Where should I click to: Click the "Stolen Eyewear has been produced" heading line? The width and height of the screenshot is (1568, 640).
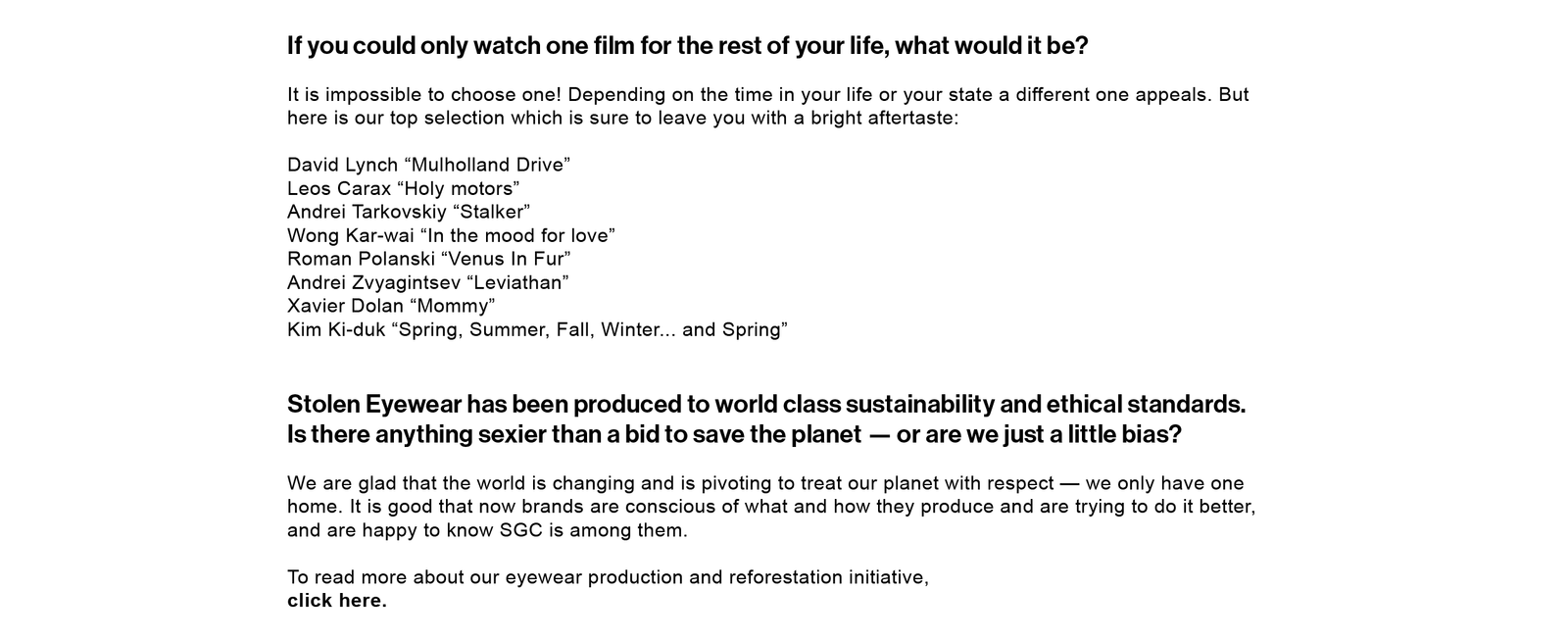(x=765, y=404)
